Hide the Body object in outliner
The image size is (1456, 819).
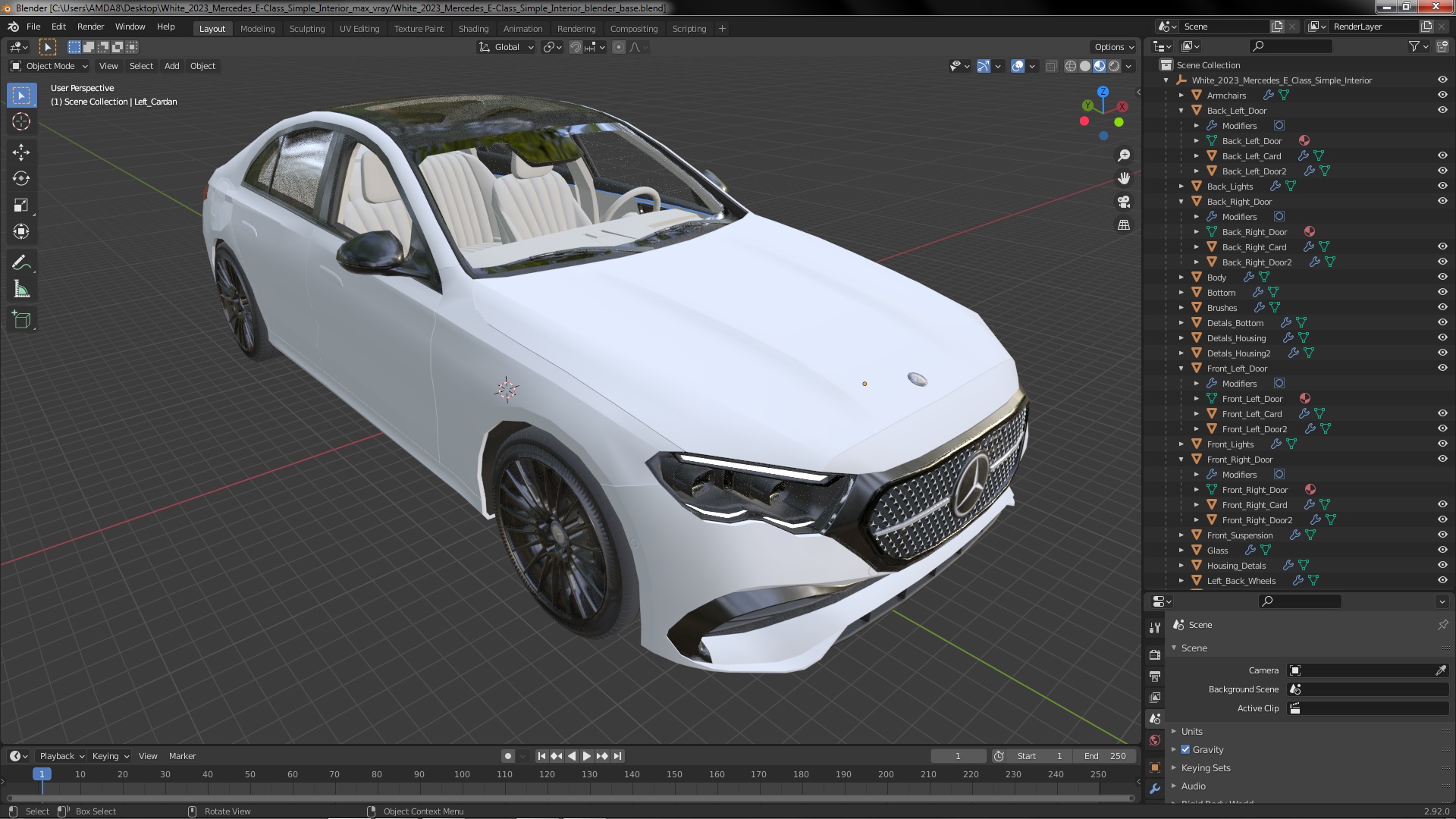[1442, 278]
